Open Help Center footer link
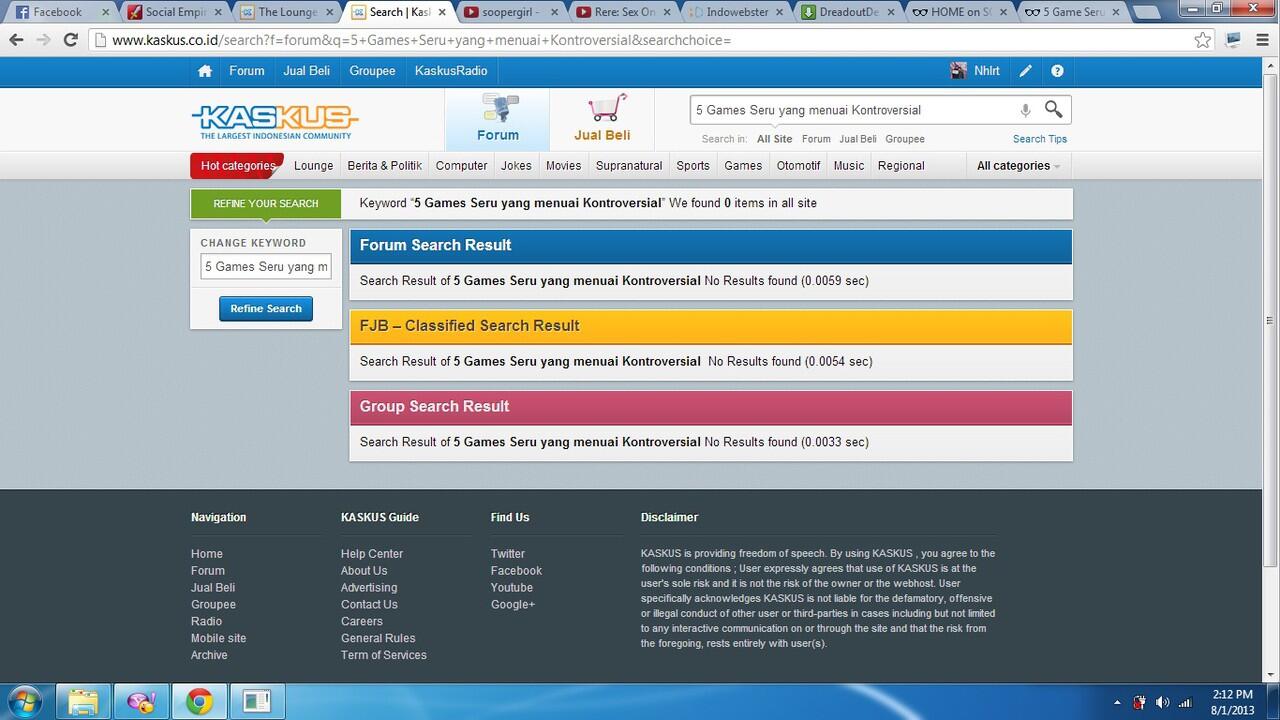The image size is (1280, 720). pos(372,554)
